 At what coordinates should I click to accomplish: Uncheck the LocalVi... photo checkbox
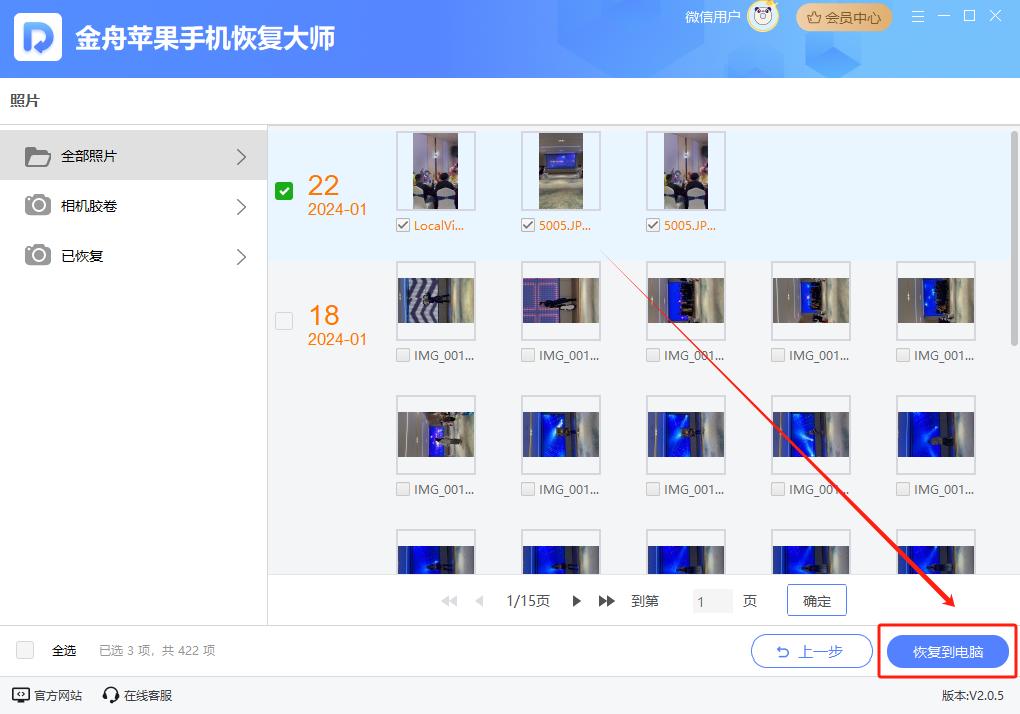[x=403, y=225]
